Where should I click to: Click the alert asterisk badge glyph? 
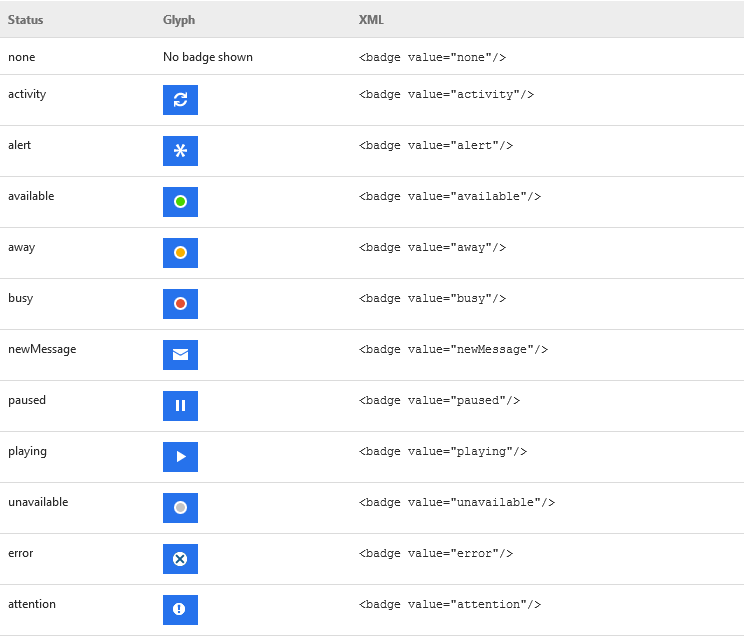[x=180, y=151]
